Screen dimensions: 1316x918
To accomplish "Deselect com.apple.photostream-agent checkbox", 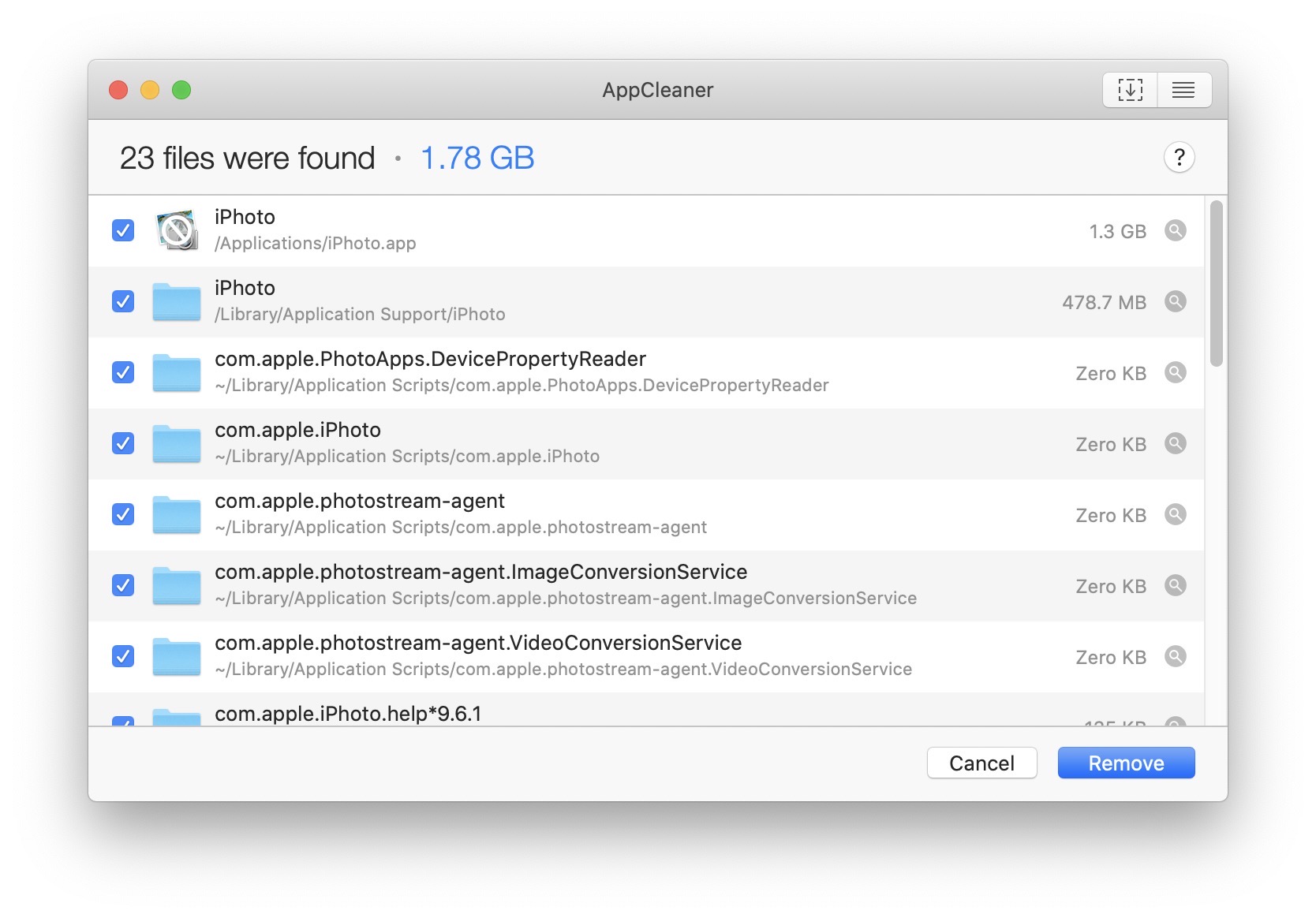I will click(x=123, y=514).
